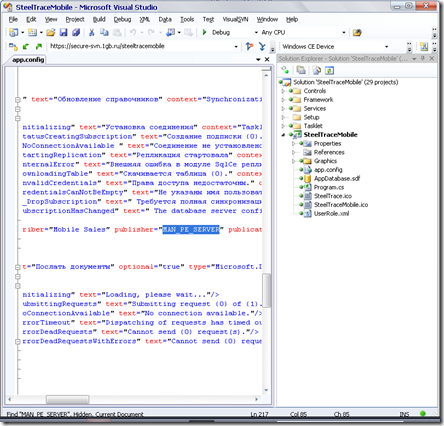Click the VisualSVN update down-arrow icon
This screenshot has width=444, height=426.
[x=26, y=46]
